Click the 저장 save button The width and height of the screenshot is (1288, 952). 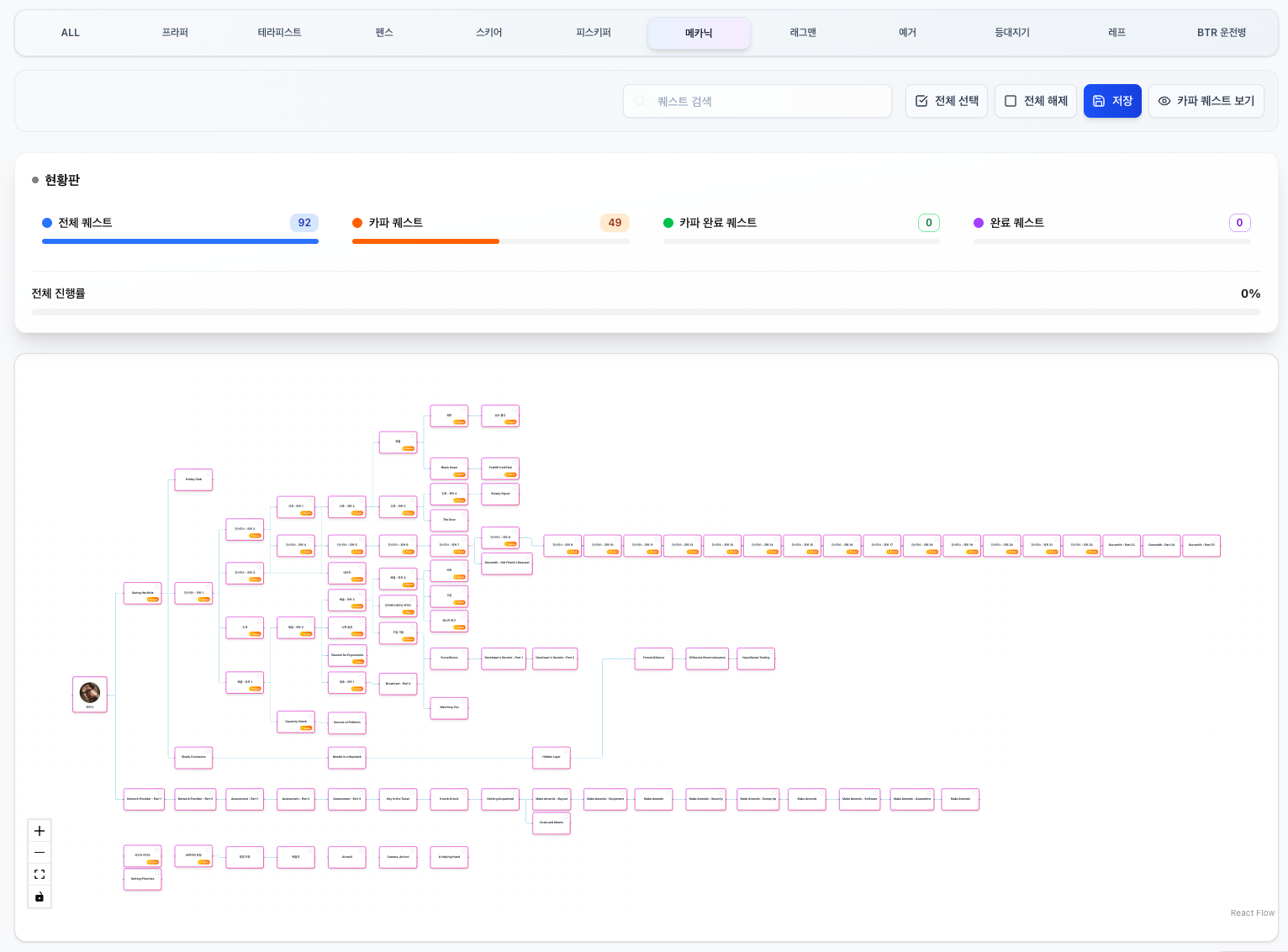[x=1112, y=101]
